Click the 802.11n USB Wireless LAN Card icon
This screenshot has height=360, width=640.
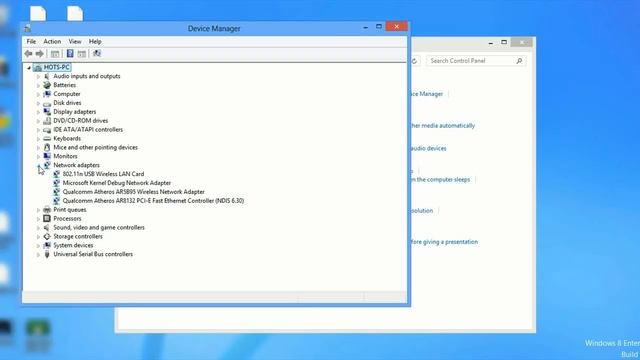click(56, 174)
